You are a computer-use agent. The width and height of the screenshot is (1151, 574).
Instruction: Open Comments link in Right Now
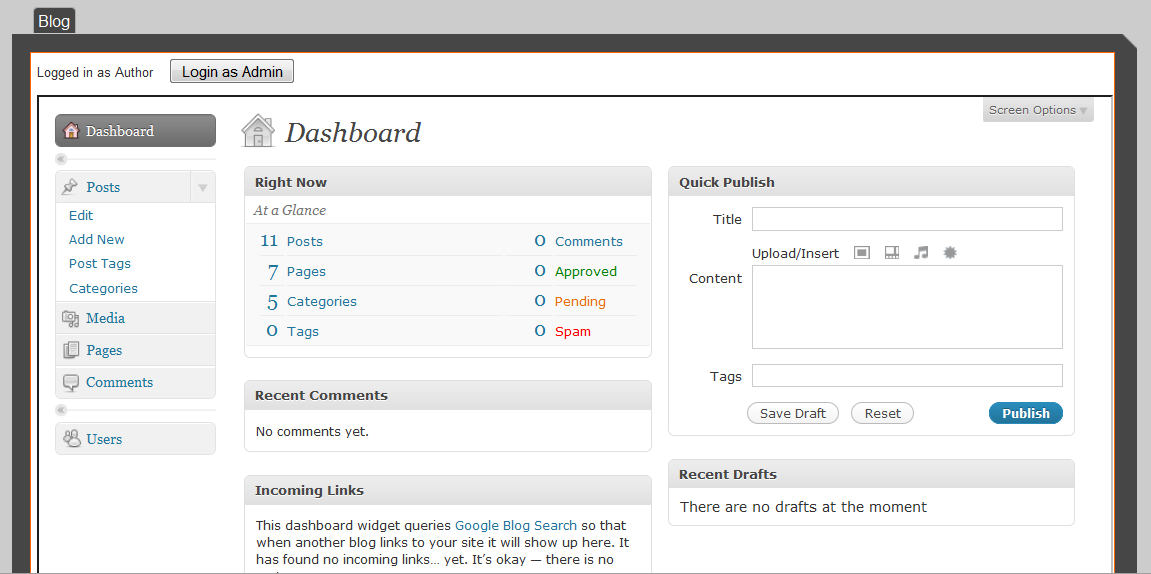click(589, 241)
